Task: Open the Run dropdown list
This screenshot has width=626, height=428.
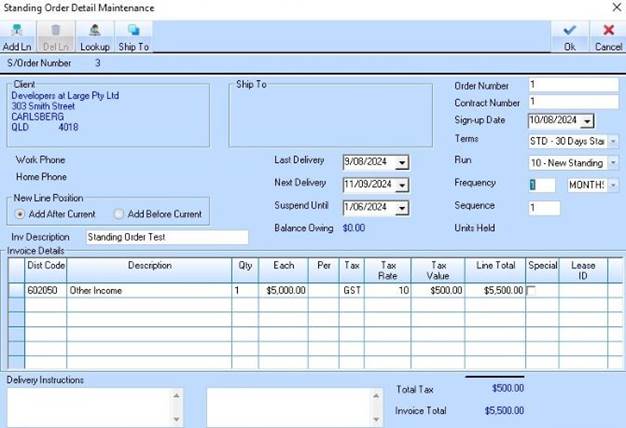Action: (611, 162)
